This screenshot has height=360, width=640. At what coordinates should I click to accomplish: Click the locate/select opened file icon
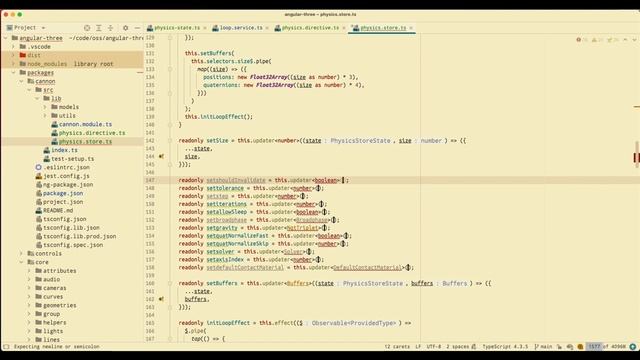tap(87, 28)
